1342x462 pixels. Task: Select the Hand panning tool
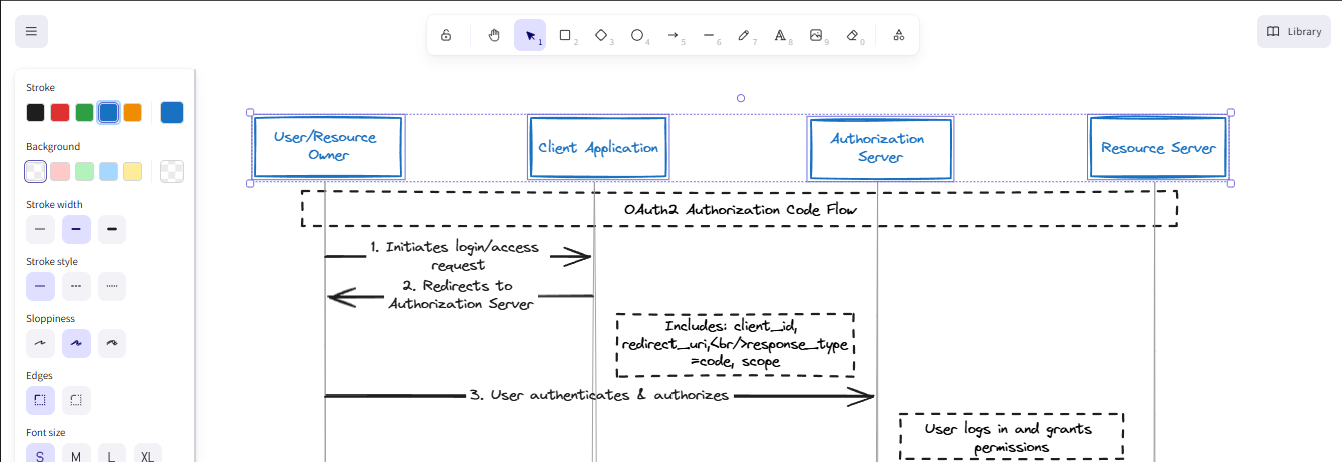tap(494, 35)
